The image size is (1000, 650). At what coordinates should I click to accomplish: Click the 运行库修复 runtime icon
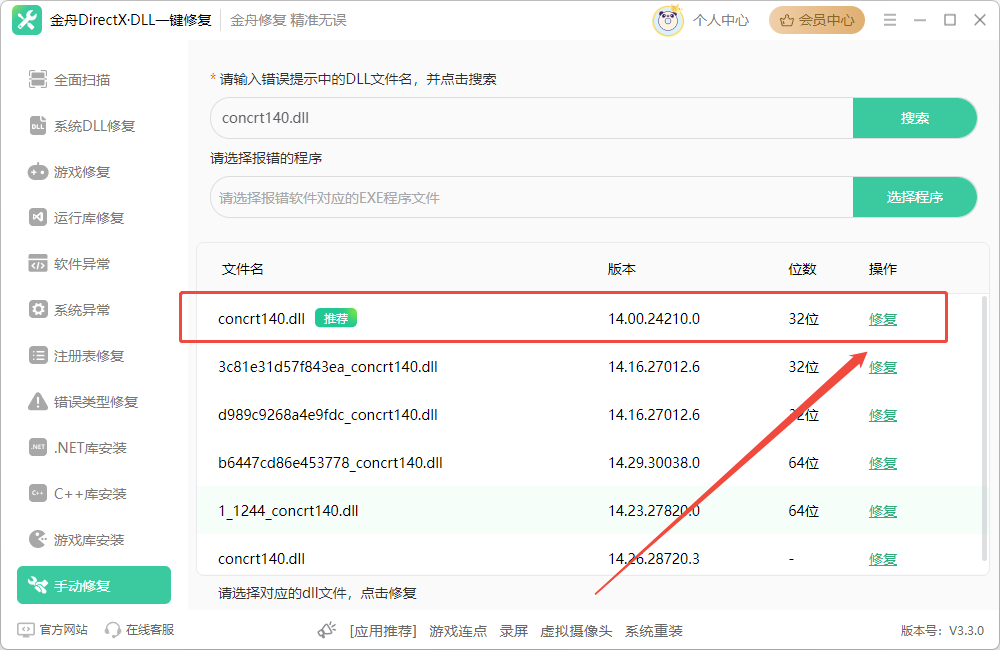tap(38, 218)
